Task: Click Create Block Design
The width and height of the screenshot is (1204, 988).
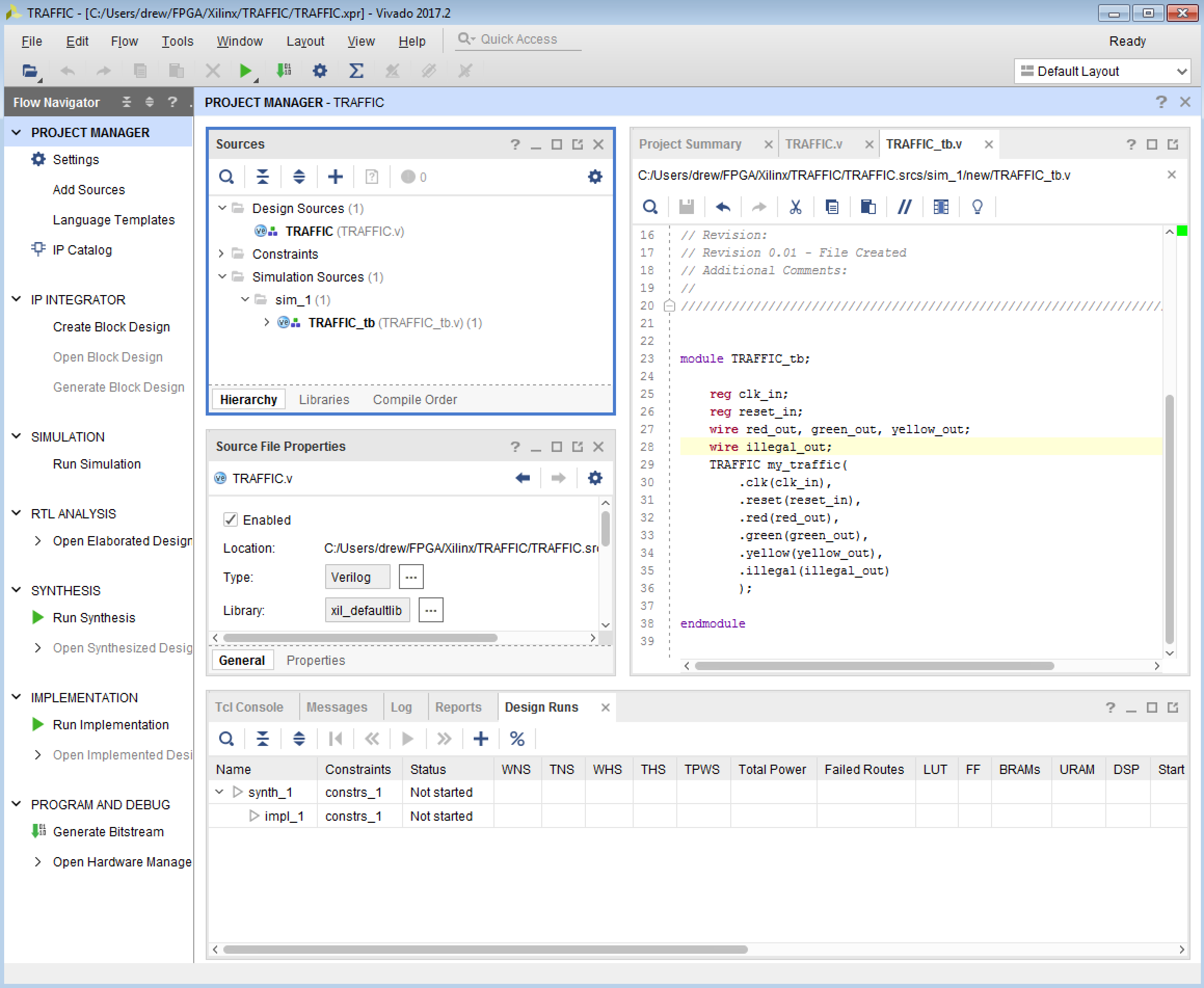Action: click(x=112, y=327)
